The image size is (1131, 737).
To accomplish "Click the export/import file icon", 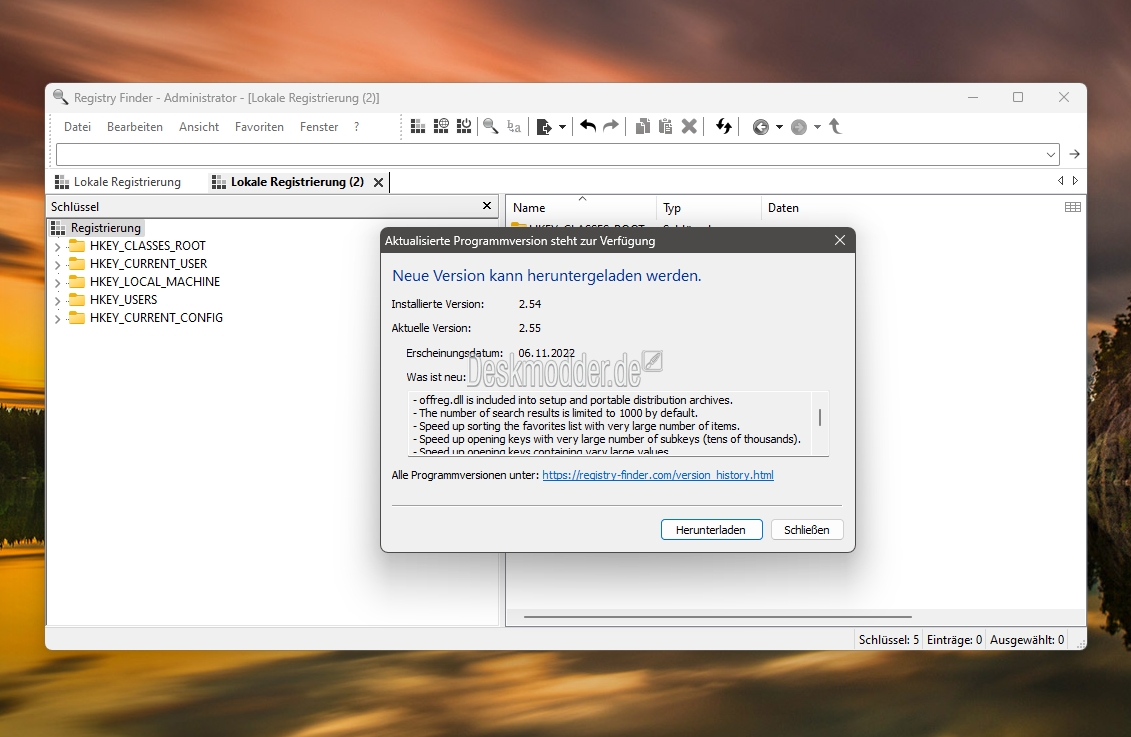I will click(x=545, y=127).
